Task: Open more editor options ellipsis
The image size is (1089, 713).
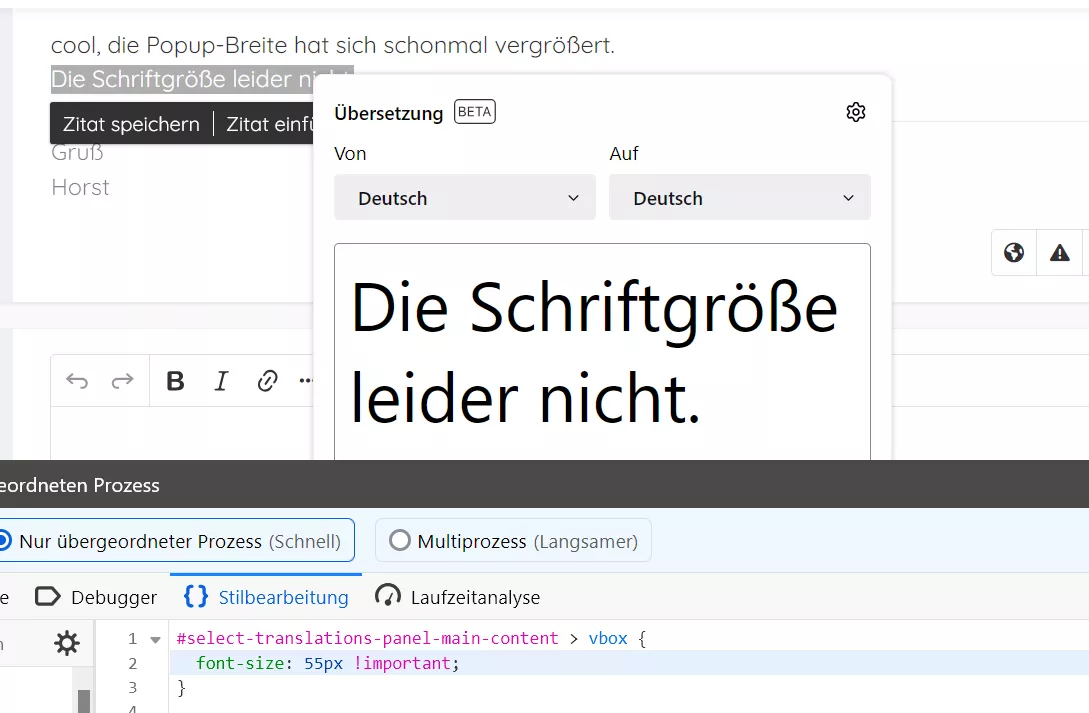Action: tap(306, 380)
